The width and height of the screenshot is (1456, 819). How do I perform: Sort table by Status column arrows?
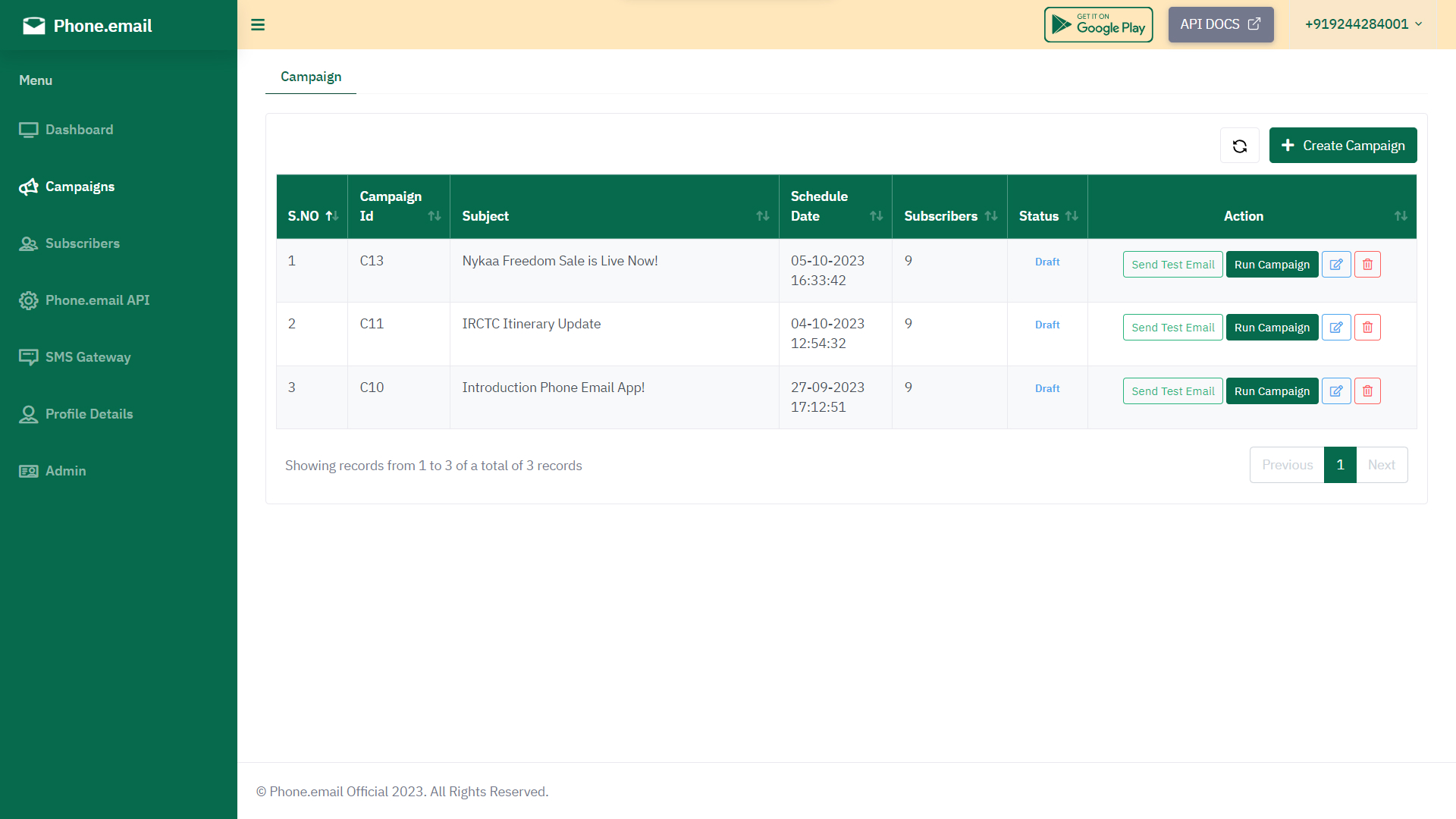[x=1072, y=216]
